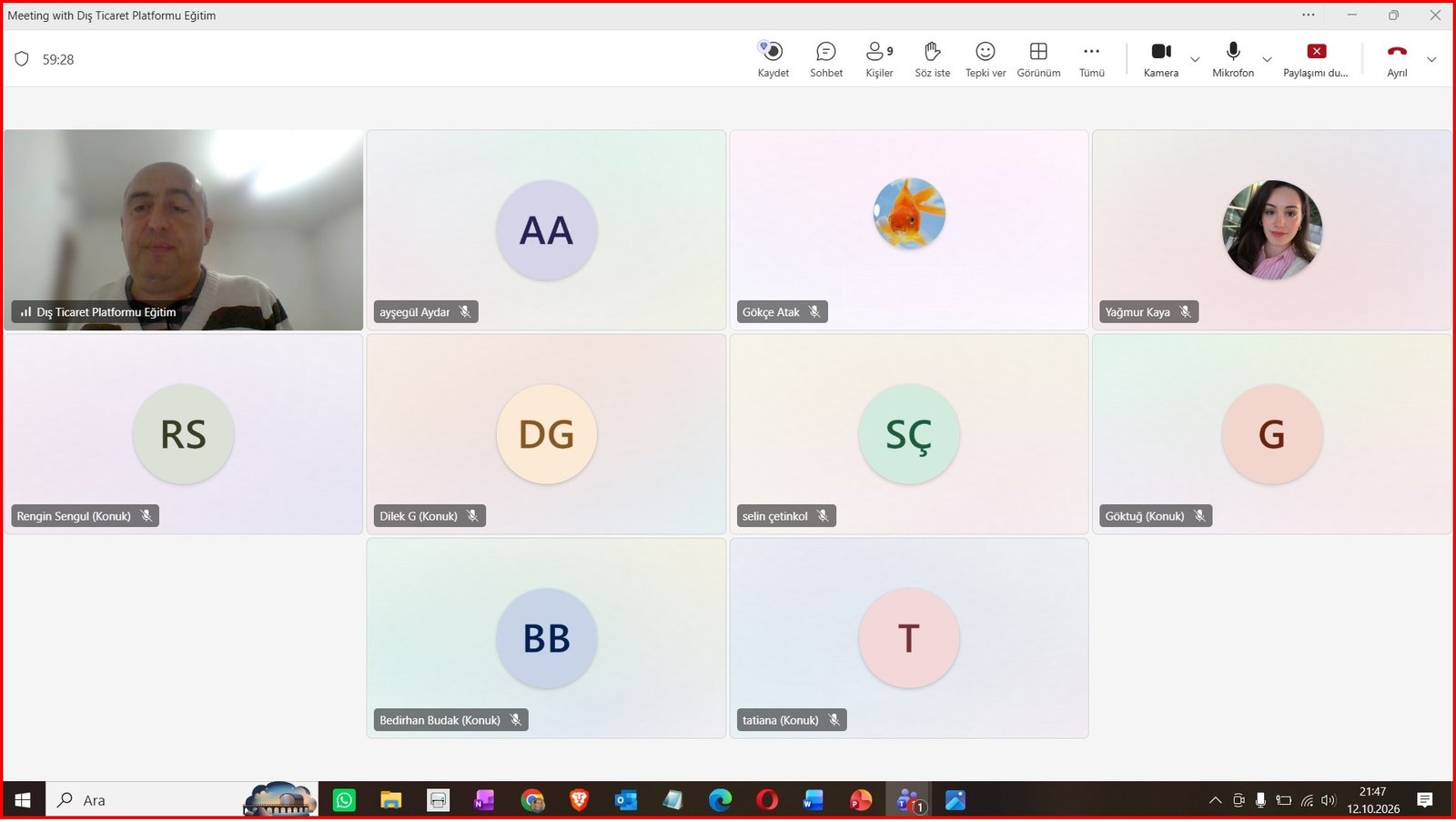Raise hand with Söz iste
The width and height of the screenshot is (1456, 822).
coord(932,59)
